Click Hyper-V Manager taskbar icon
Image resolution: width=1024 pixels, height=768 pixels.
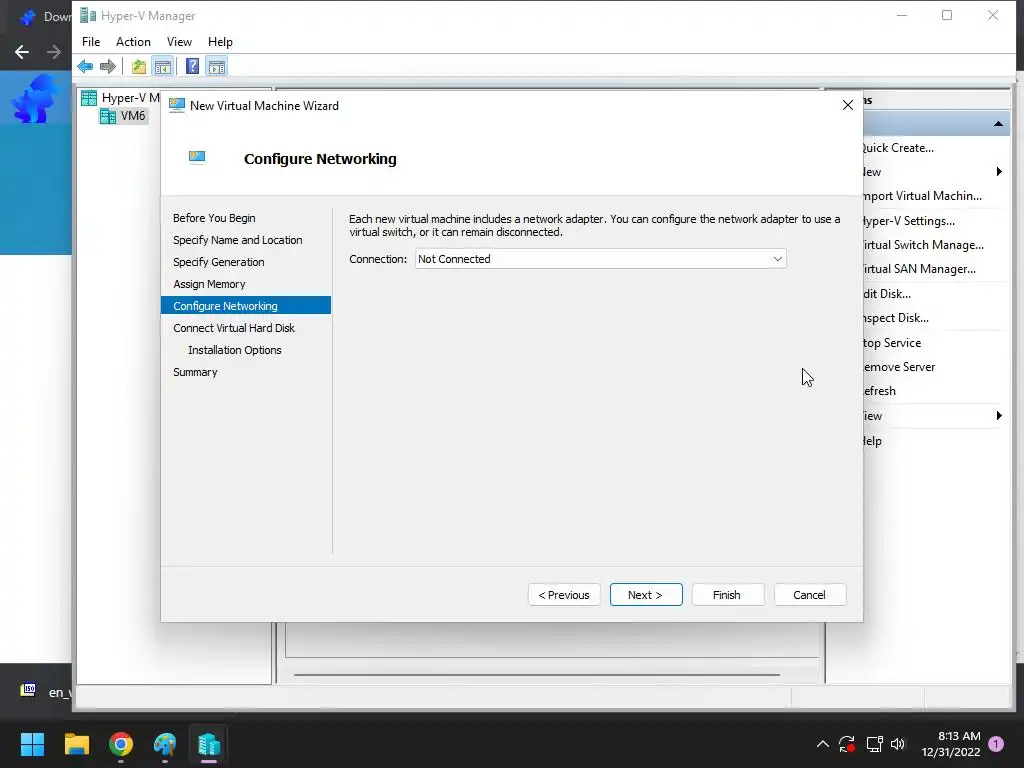coord(209,744)
